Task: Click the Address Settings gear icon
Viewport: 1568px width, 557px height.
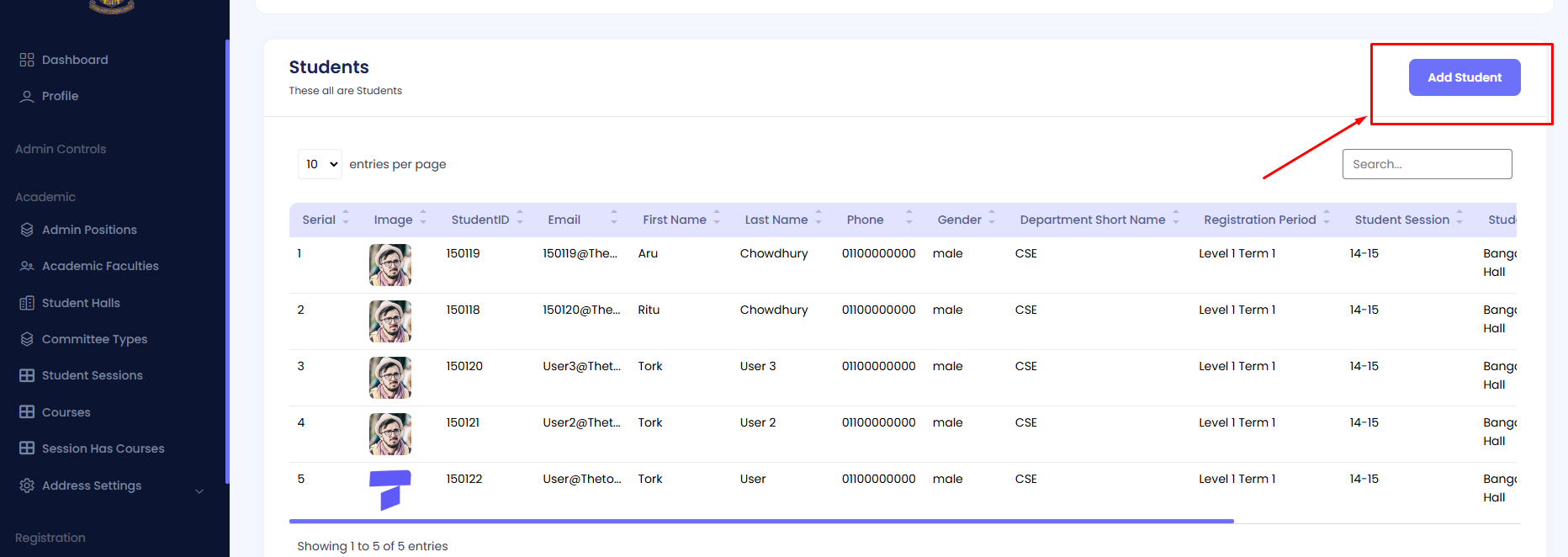Action: coord(27,485)
